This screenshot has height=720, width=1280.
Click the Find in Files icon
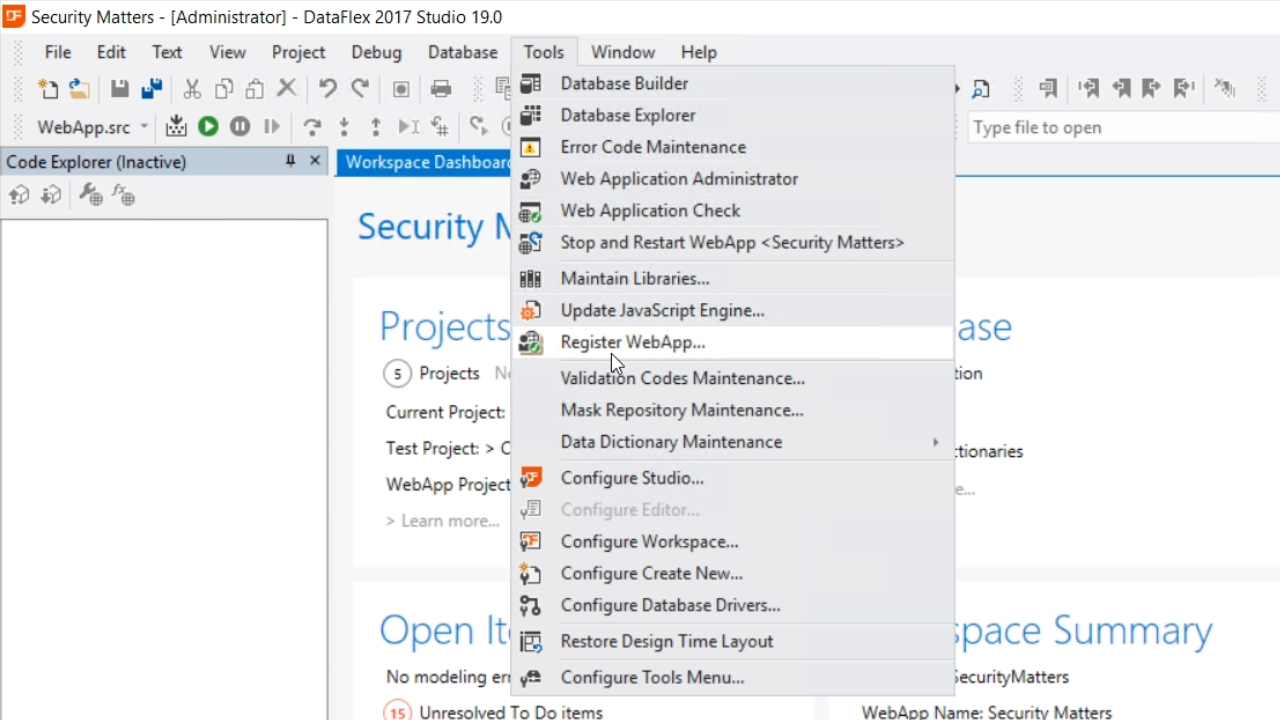click(x=981, y=89)
